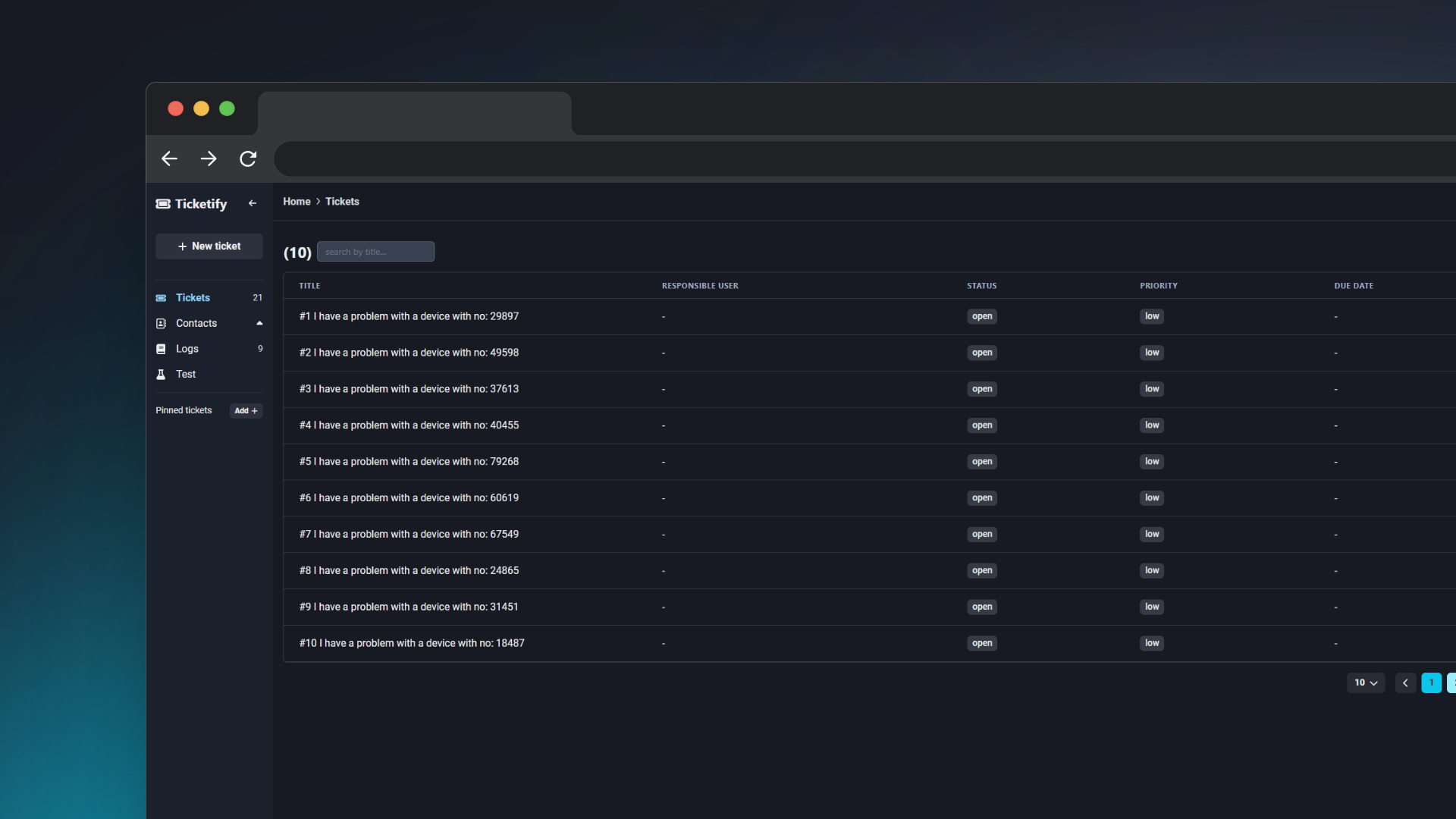This screenshot has height=819, width=1456.
Task: Click the Logs icon in sidebar
Action: (161, 349)
